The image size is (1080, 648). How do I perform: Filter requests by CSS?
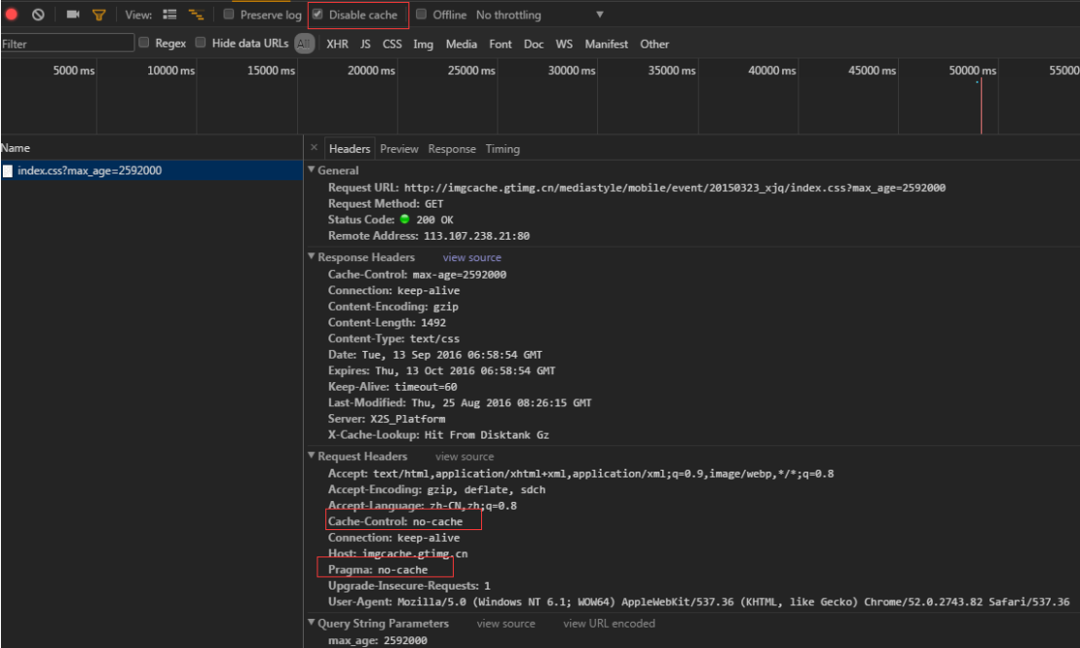point(392,43)
